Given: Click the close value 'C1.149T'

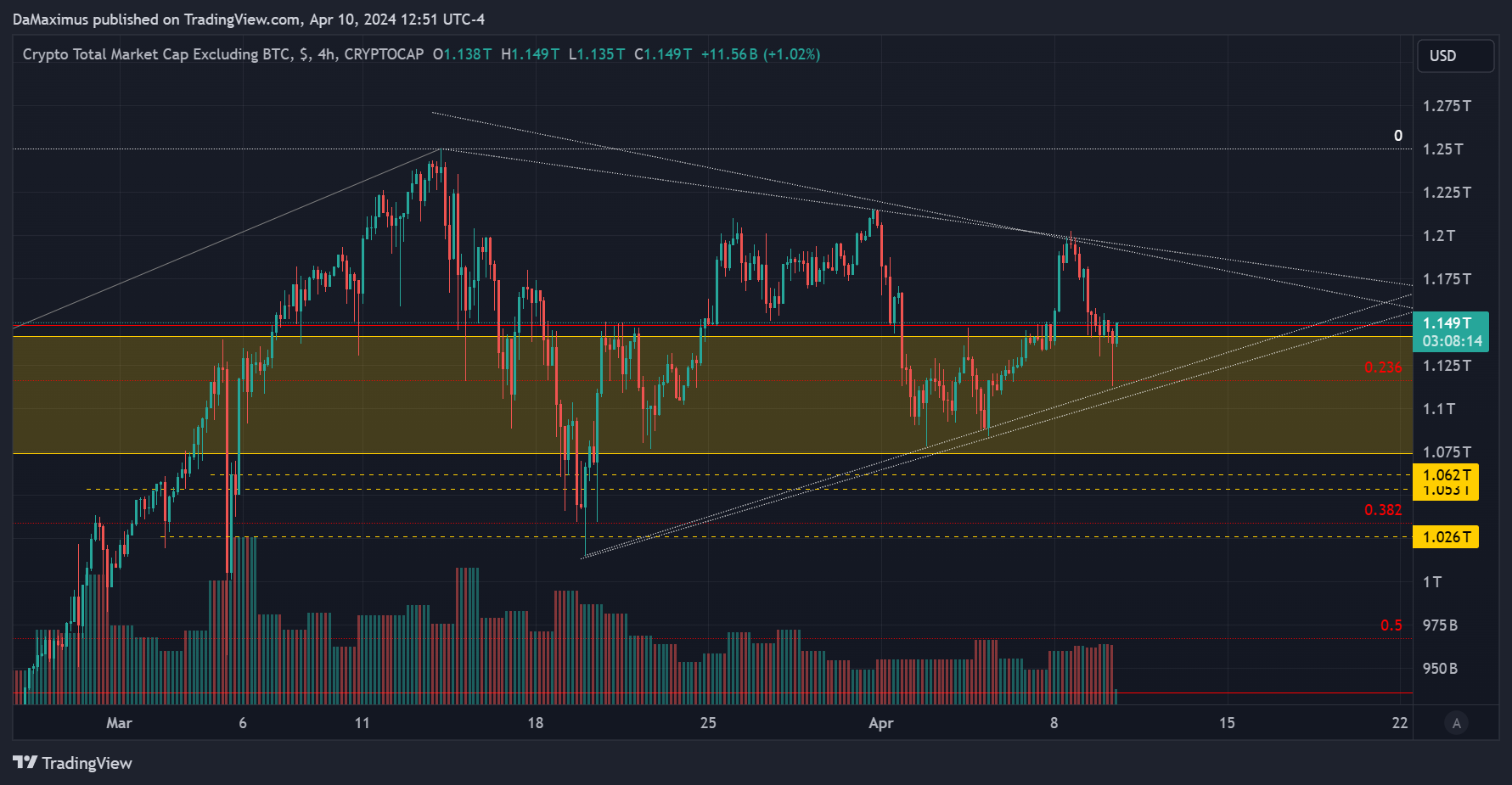Looking at the screenshot, I should 663,54.
